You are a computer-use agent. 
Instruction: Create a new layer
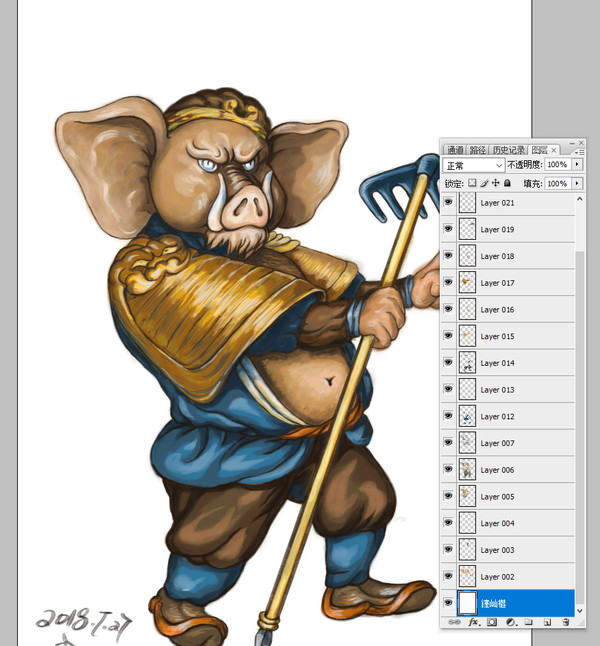tap(548, 622)
